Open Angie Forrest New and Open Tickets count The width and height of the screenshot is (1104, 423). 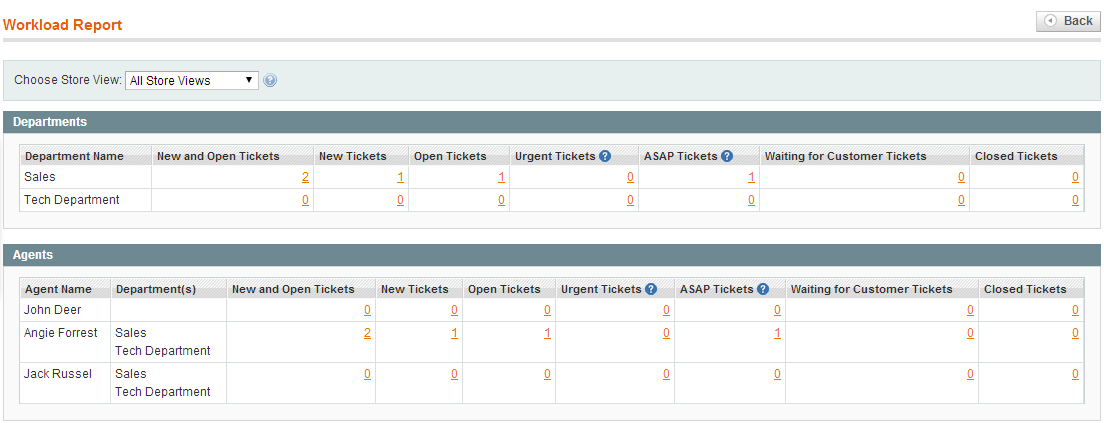pos(367,333)
